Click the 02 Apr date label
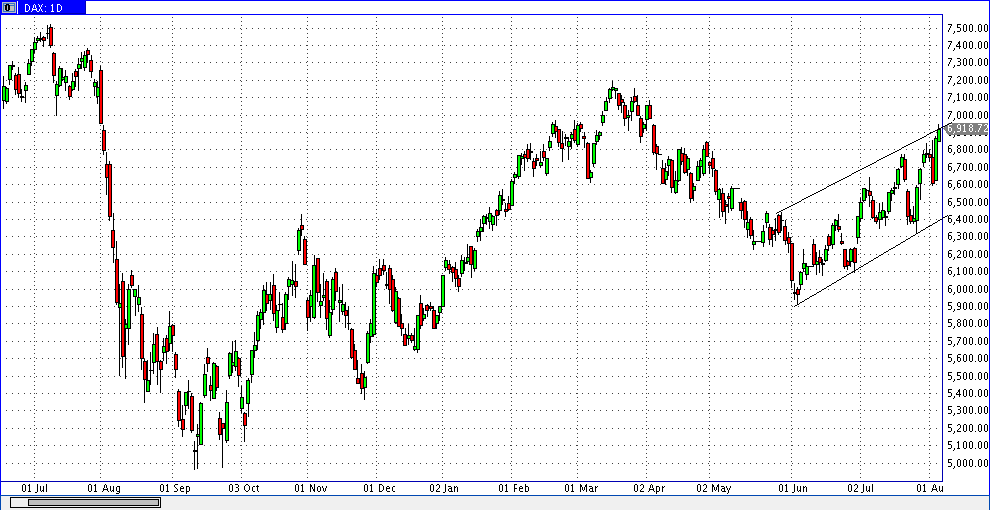Screen dimensions: 990x510 (649, 488)
